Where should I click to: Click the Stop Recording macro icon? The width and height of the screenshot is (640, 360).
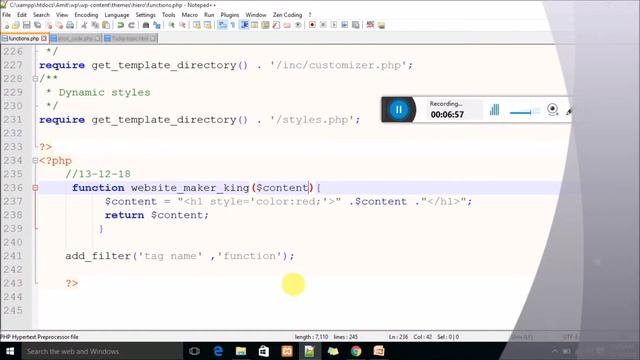point(323,25)
